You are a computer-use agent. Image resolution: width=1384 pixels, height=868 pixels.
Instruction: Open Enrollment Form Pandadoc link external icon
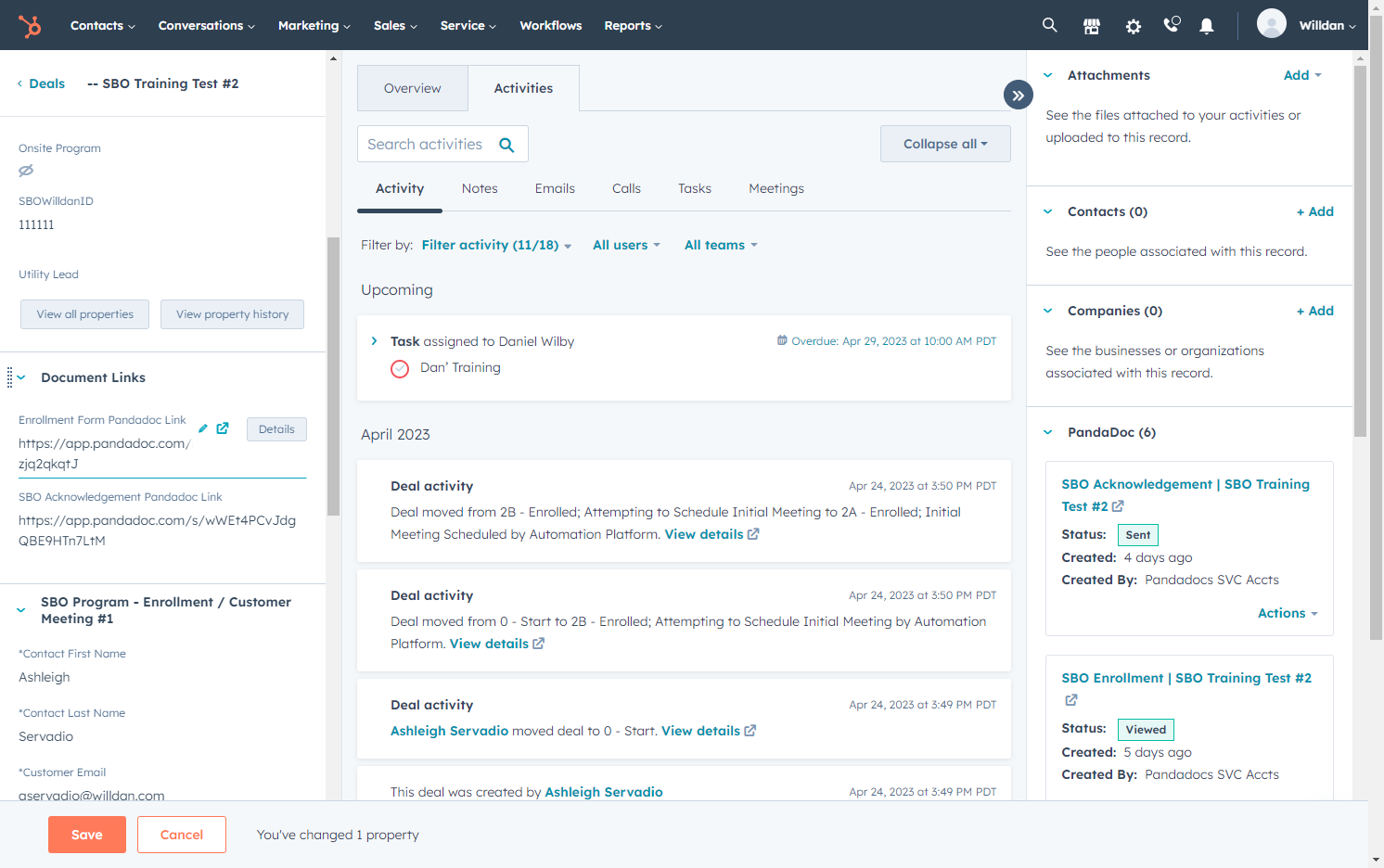coord(223,428)
